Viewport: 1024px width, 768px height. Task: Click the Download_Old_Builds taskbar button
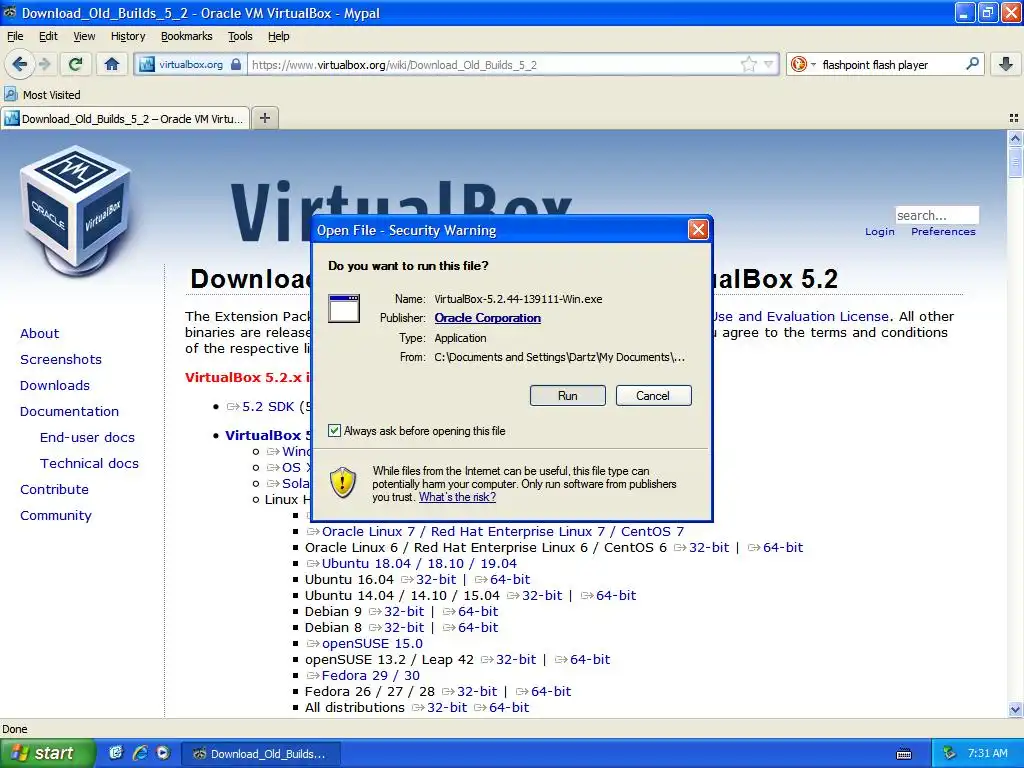pyautogui.click(x=259, y=754)
